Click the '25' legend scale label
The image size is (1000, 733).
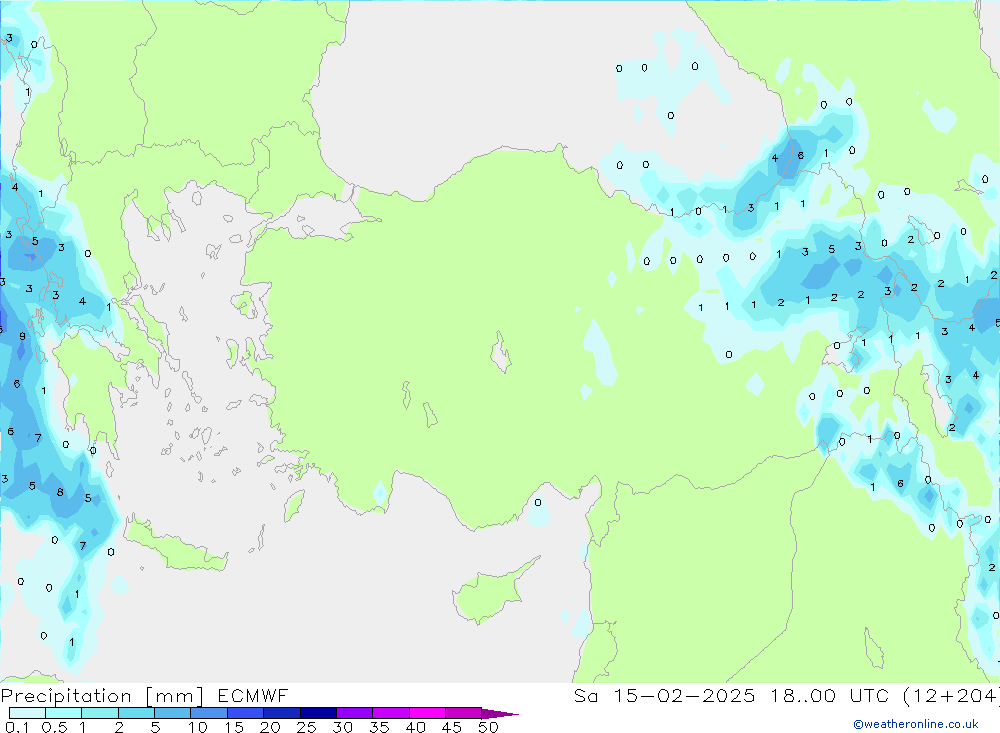coord(306,727)
